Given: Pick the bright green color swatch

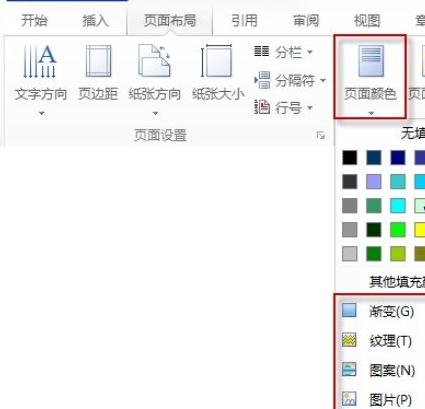Looking at the screenshot, I should [x=398, y=230].
